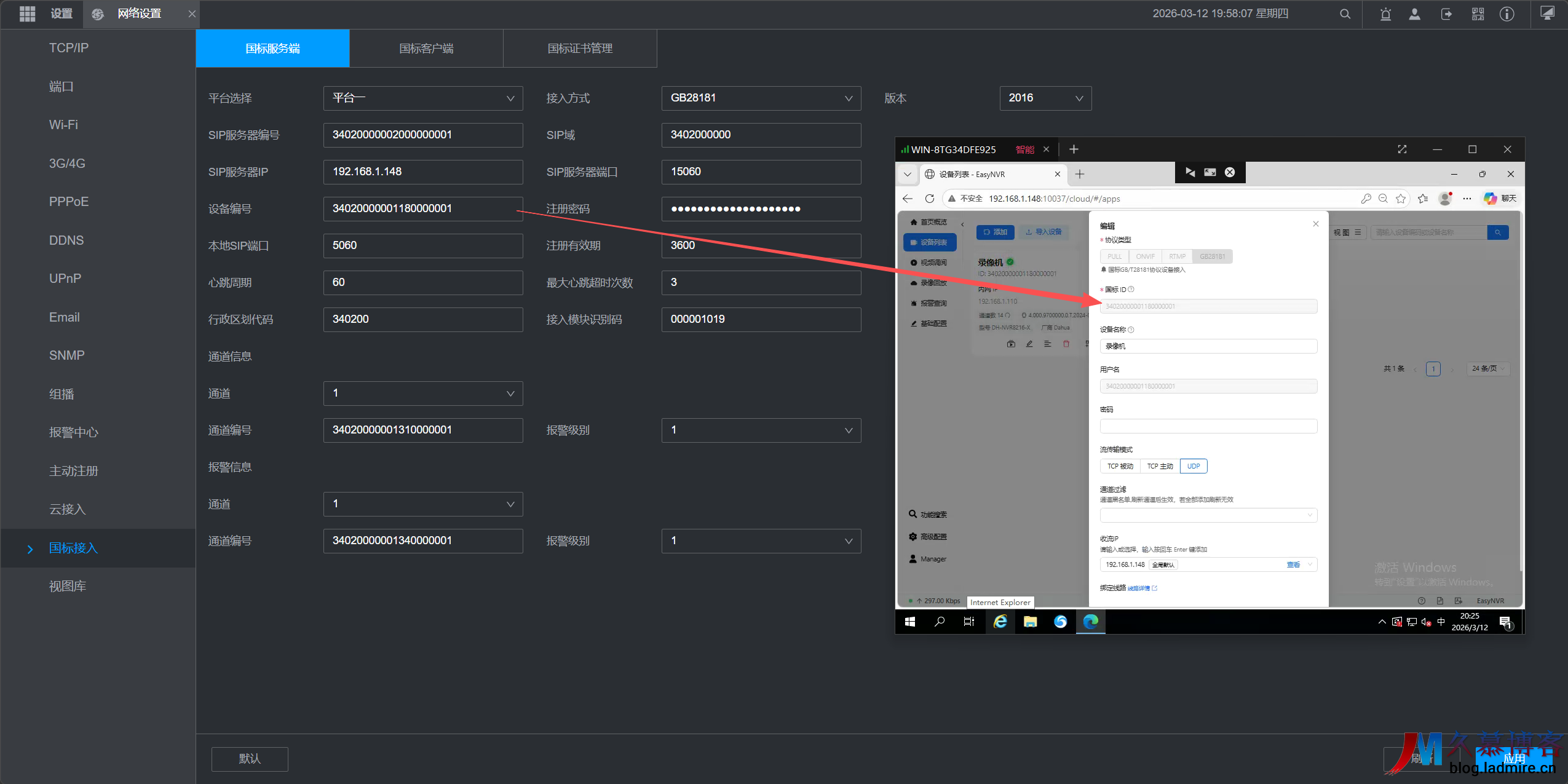Click the SIP服务器IP input field
This screenshot has height=784, width=1568.
[x=423, y=172]
